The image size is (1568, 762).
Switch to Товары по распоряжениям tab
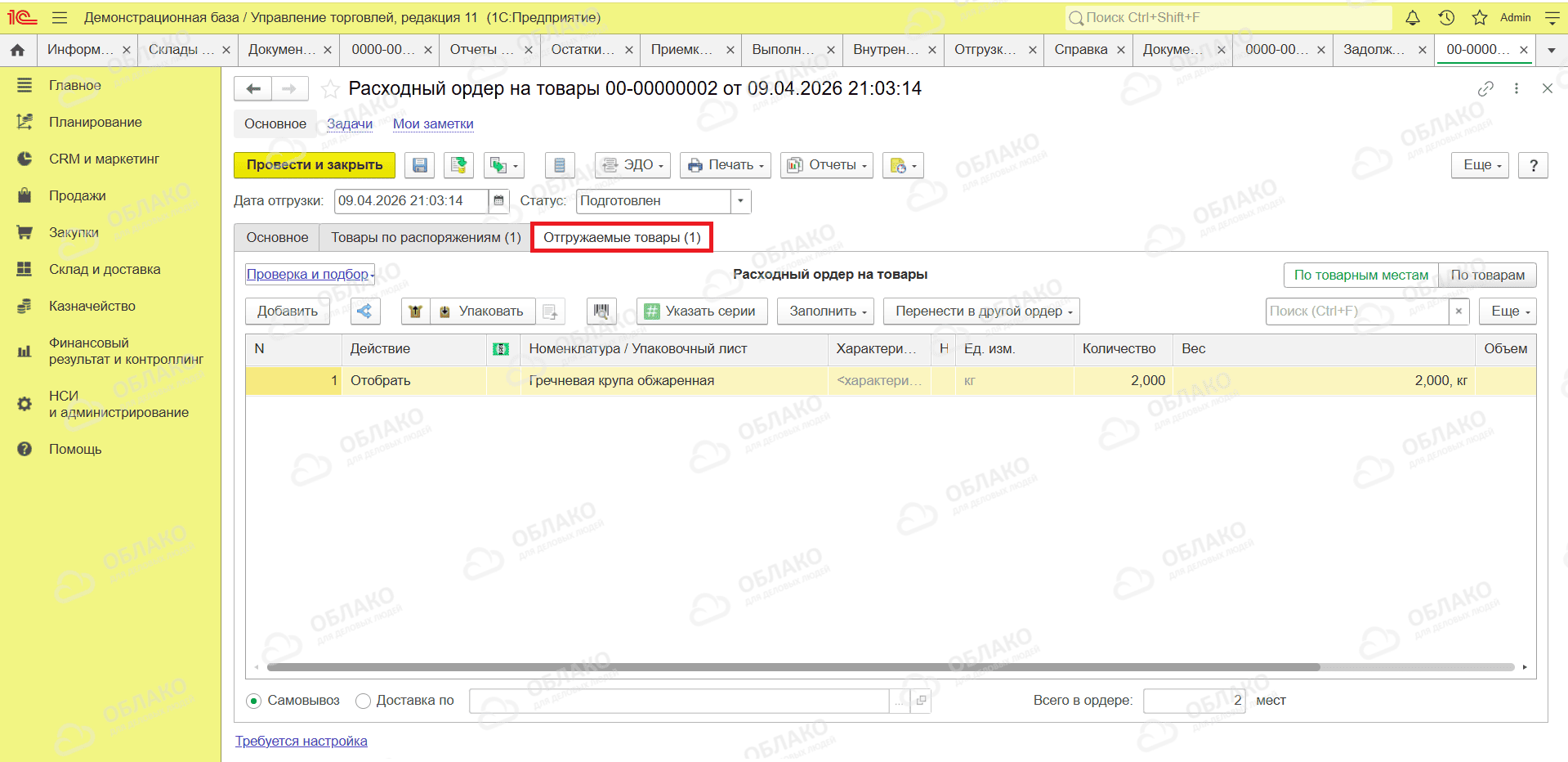pos(426,237)
